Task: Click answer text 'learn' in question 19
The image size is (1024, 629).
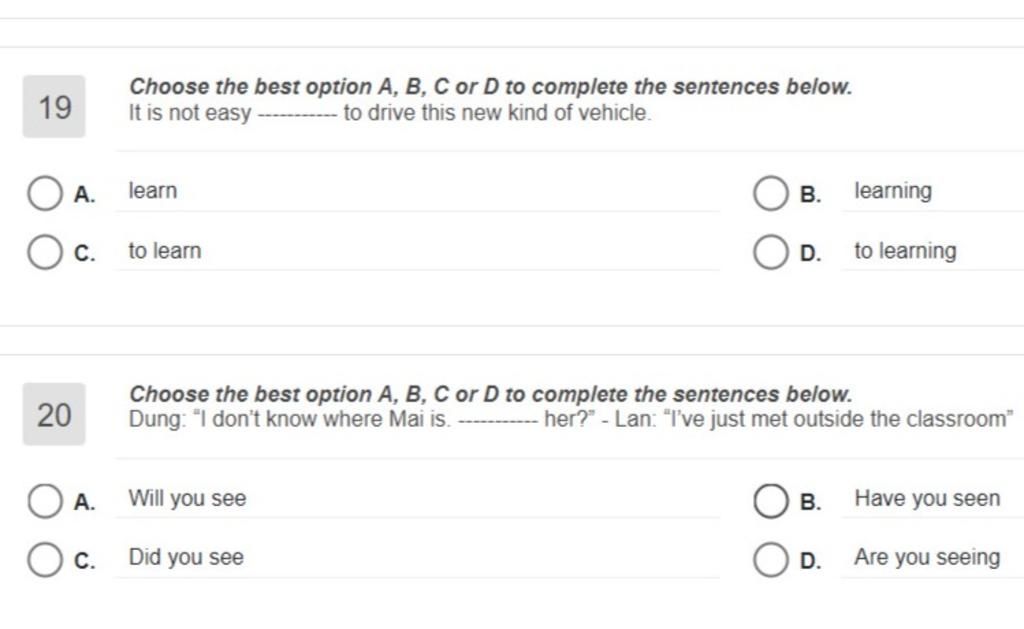Action: click(x=153, y=191)
